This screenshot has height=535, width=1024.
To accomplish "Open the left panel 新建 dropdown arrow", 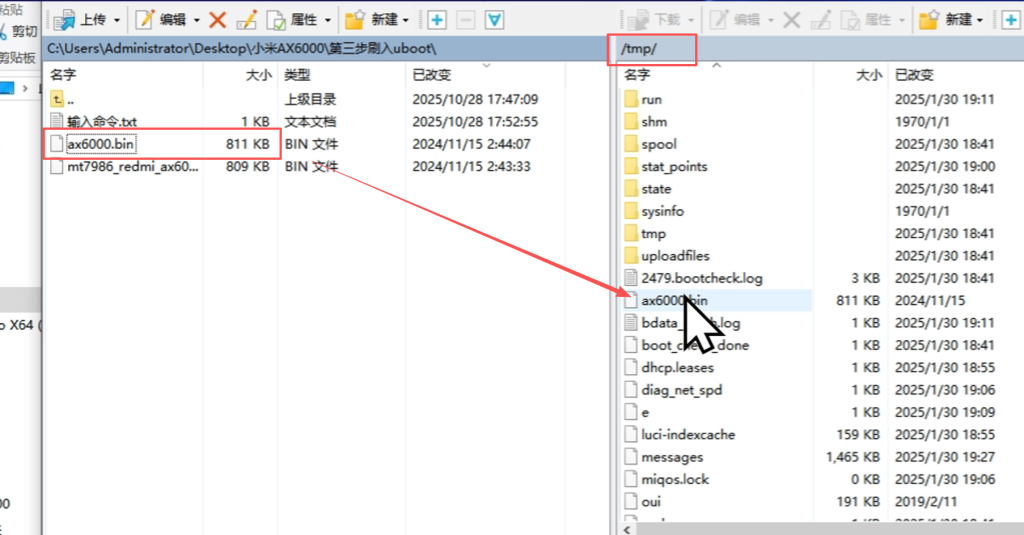I will pos(406,20).
